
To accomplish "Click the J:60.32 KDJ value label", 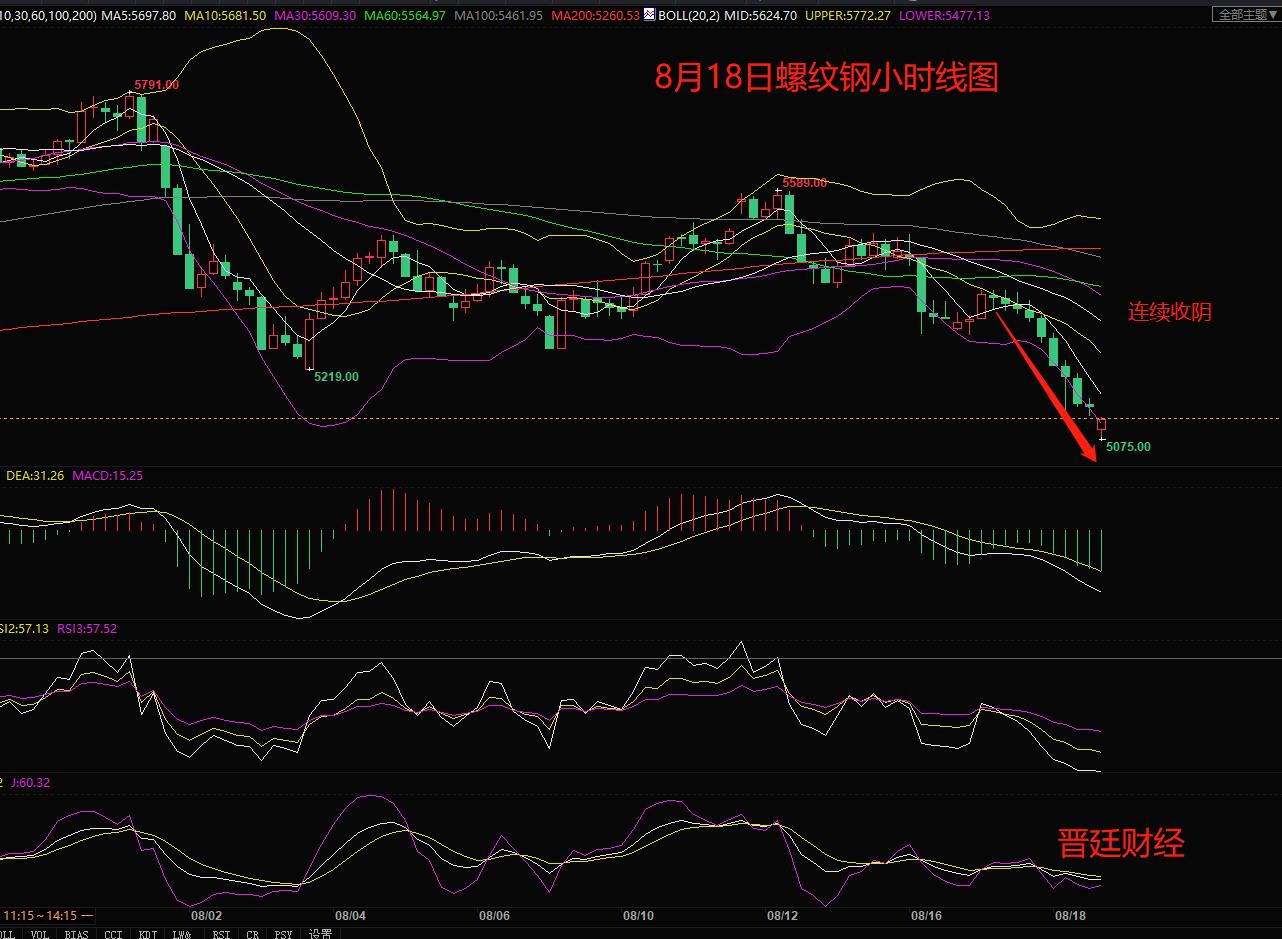I will coord(30,783).
